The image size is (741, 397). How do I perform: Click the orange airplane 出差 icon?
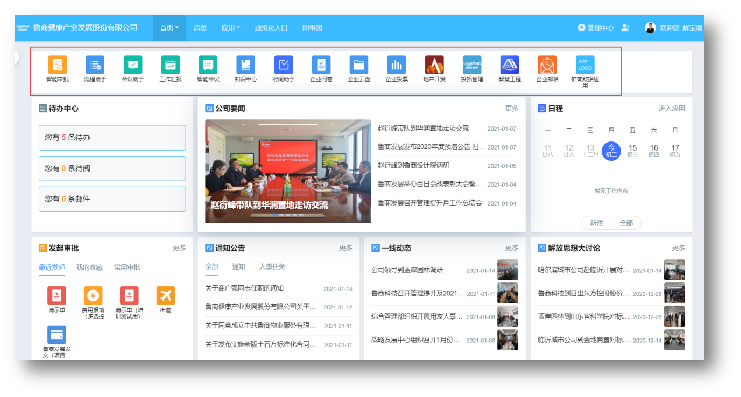166,295
